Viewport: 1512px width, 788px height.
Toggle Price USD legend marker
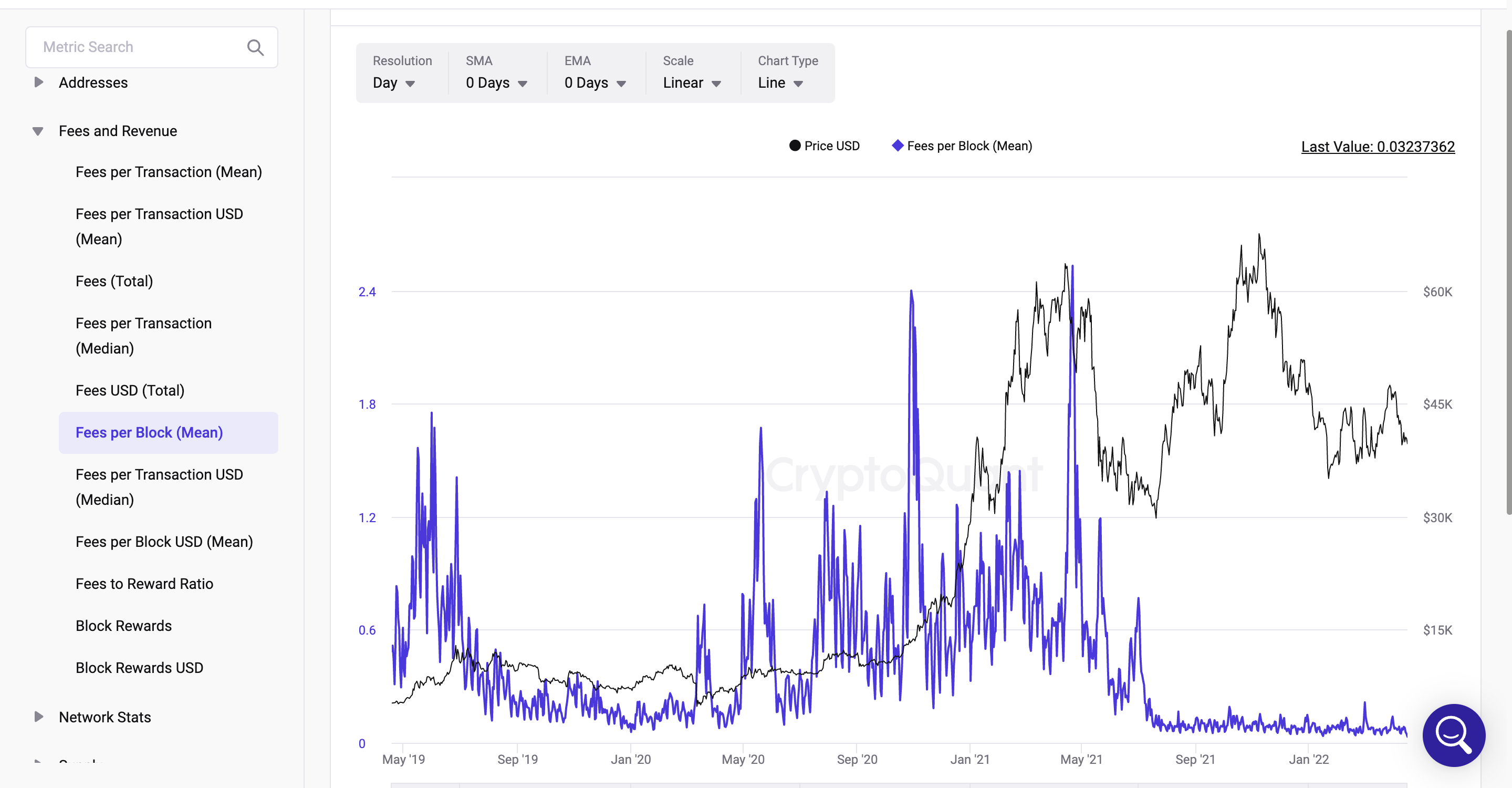click(794, 146)
